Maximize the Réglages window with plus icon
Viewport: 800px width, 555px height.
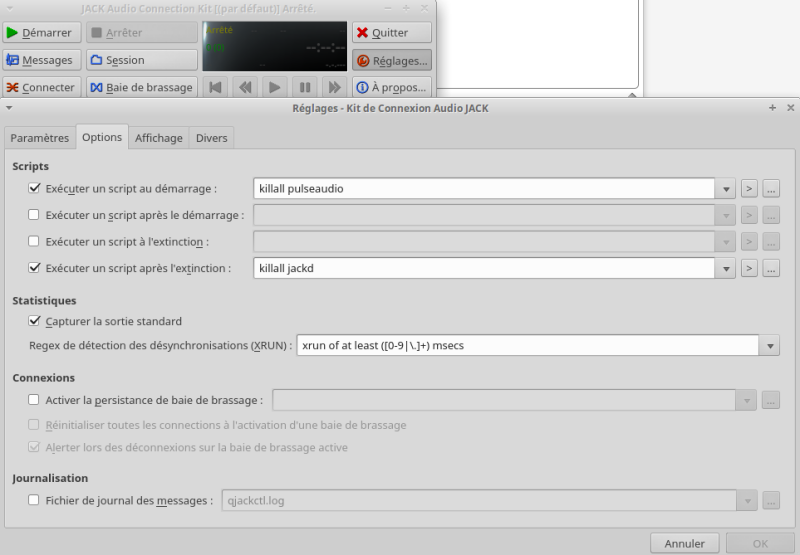click(772, 108)
